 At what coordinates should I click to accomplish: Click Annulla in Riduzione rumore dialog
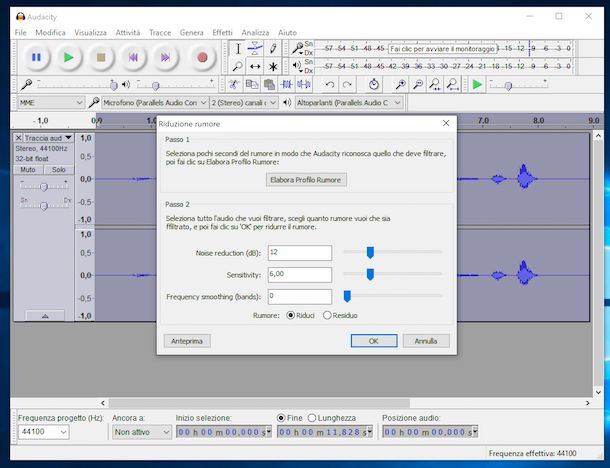click(426, 341)
